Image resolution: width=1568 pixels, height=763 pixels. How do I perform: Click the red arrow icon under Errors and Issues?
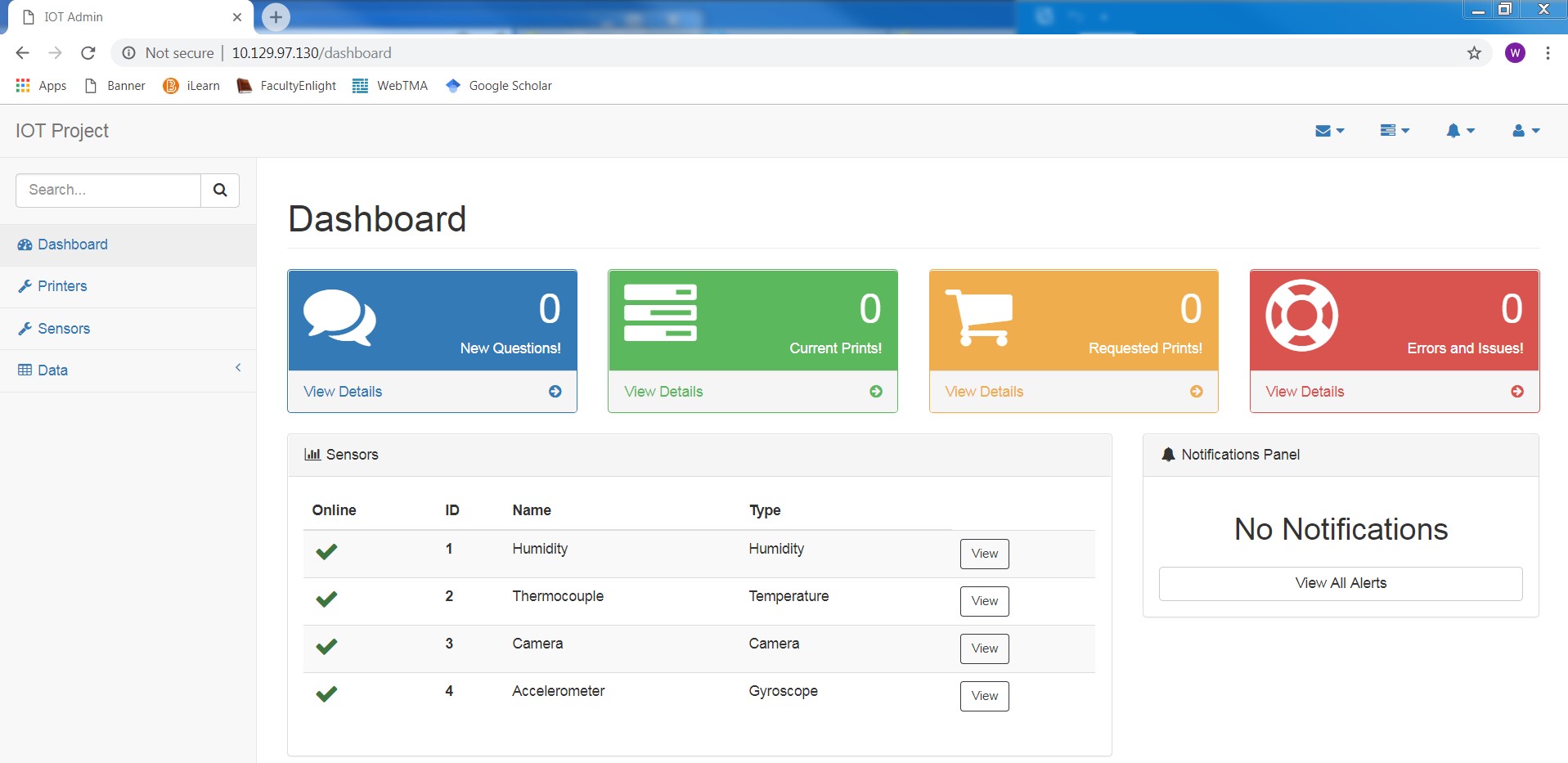(1516, 392)
